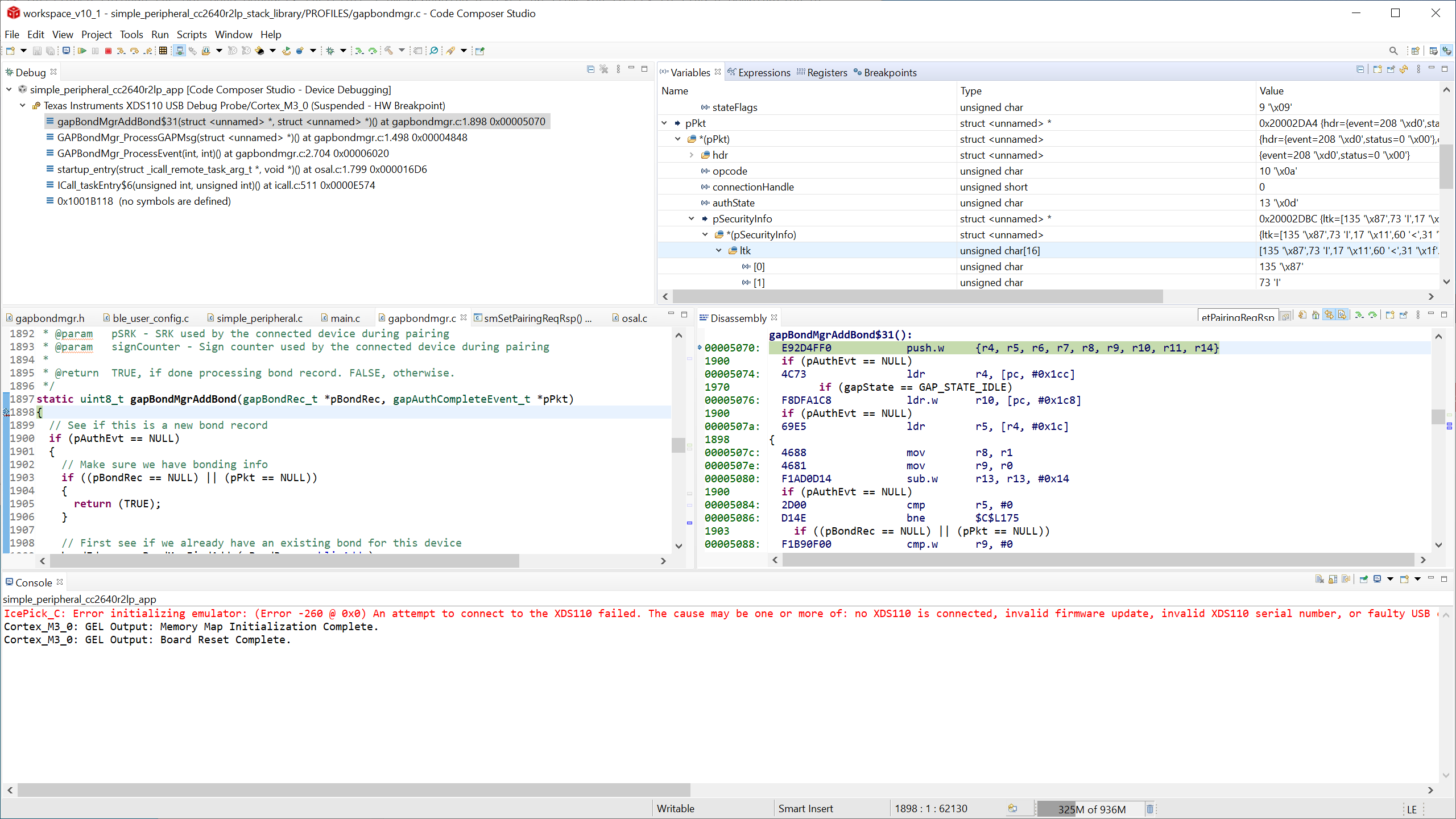Click the CPU reset chip icon
The image size is (1456, 819).
(x=259, y=51)
